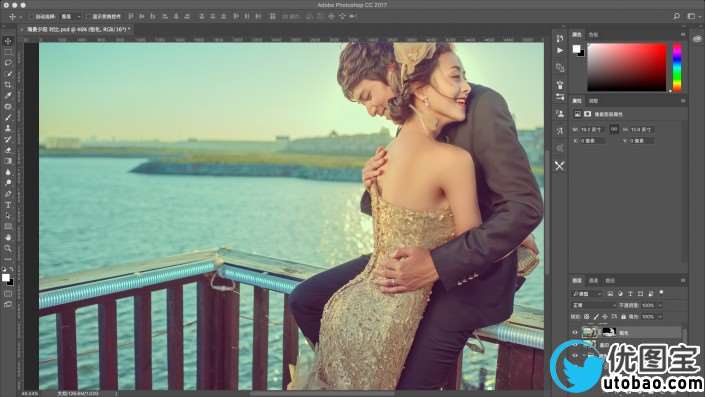Select the Rectangular Marquee tool
This screenshot has width=705, height=397.
[x=8, y=52]
